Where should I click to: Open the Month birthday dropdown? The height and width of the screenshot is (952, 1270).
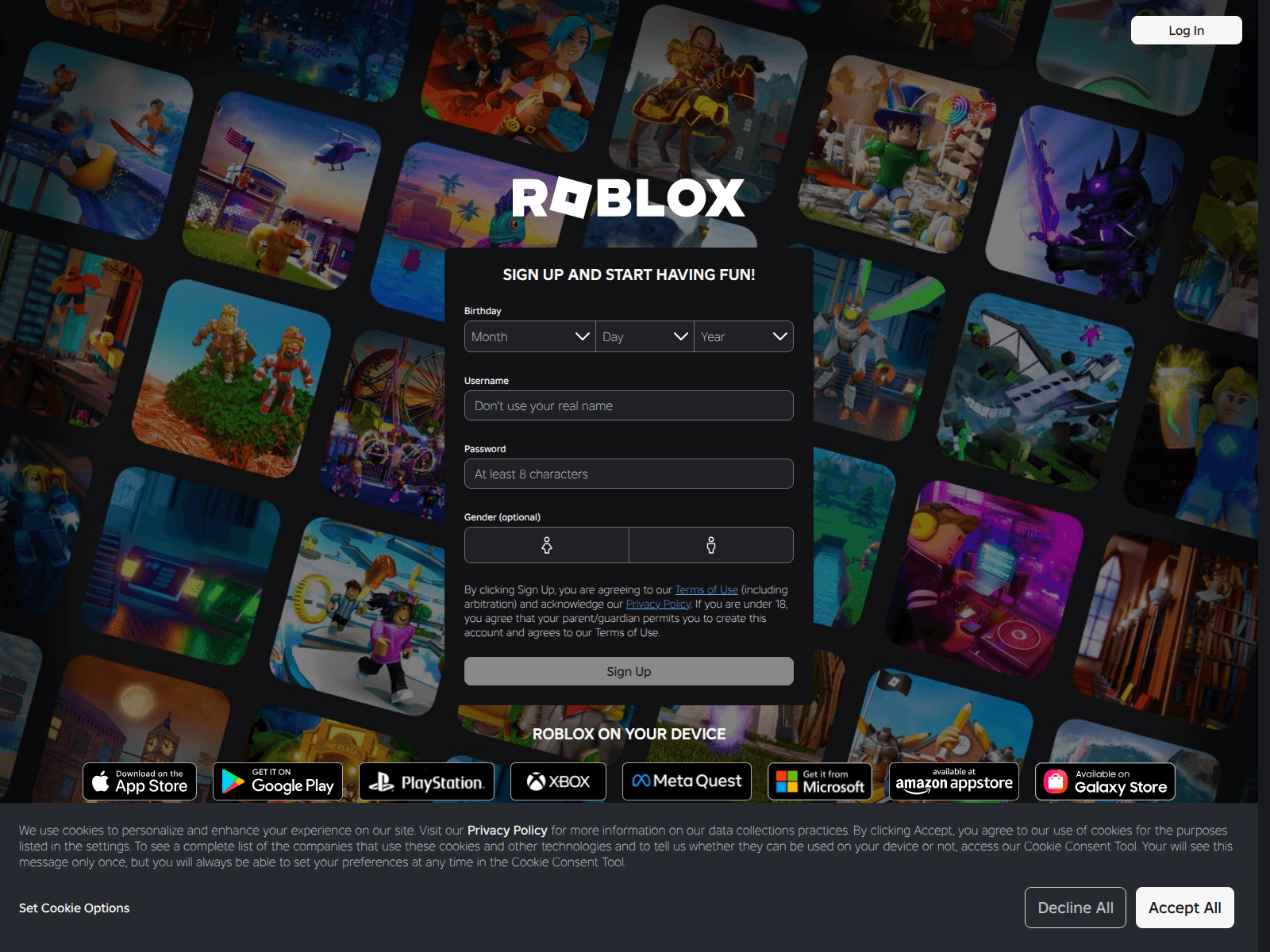tap(529, 336)
